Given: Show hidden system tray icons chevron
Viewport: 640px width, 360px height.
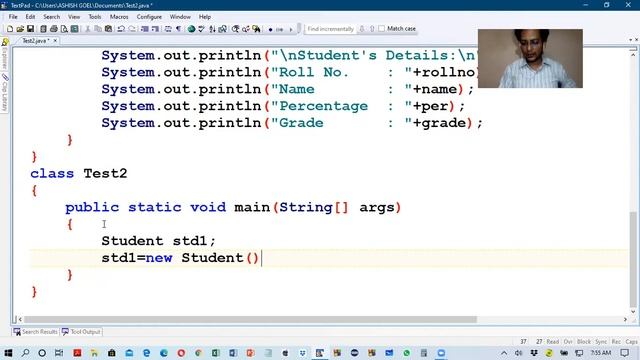Looking at the screenshot, I should click(x=504, y=353).
